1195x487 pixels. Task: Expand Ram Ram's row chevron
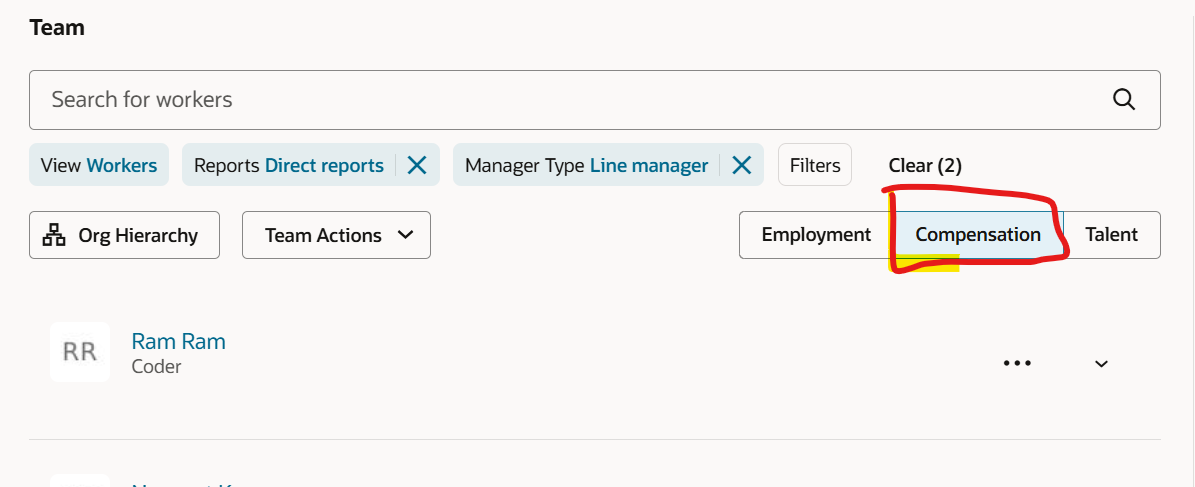pyautogui.click(x=1101, y=363)
